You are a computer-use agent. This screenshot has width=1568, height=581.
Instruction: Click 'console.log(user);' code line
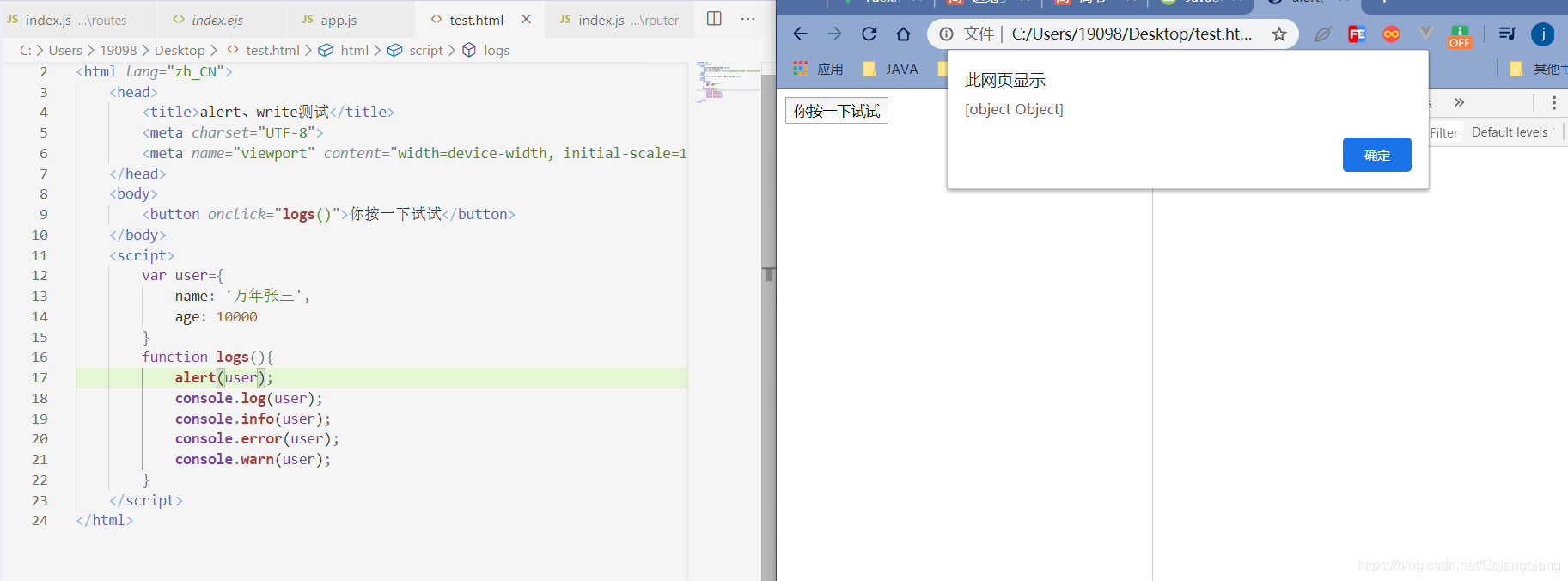(249, 398)
